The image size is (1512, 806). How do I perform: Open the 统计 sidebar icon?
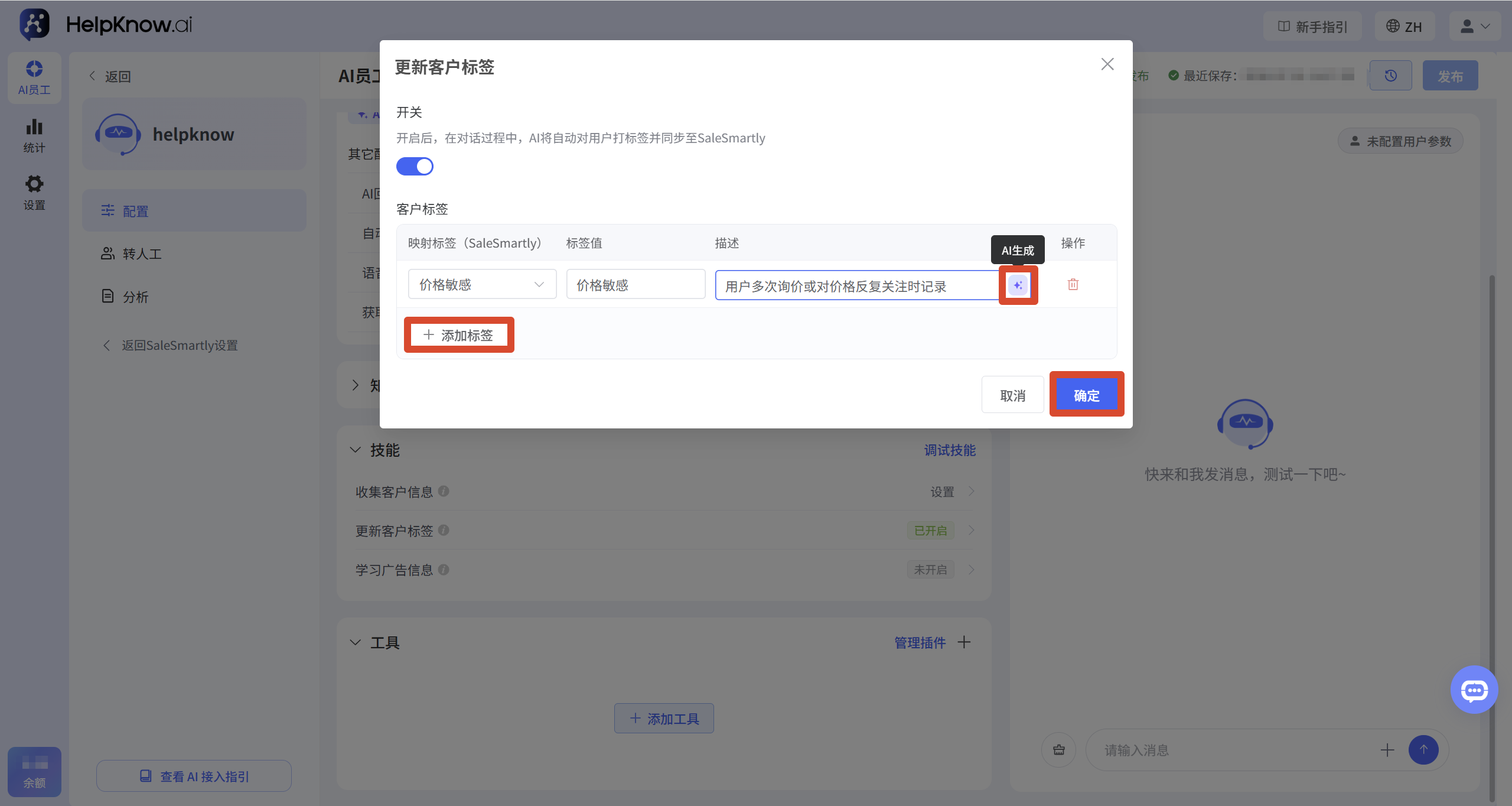point(34,136)
